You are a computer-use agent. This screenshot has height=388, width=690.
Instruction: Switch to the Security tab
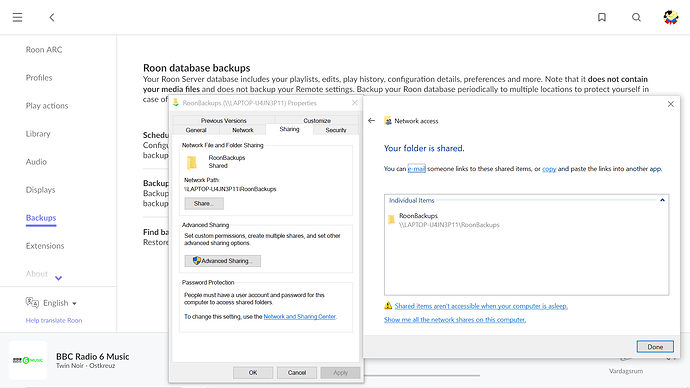pos(336,130)
